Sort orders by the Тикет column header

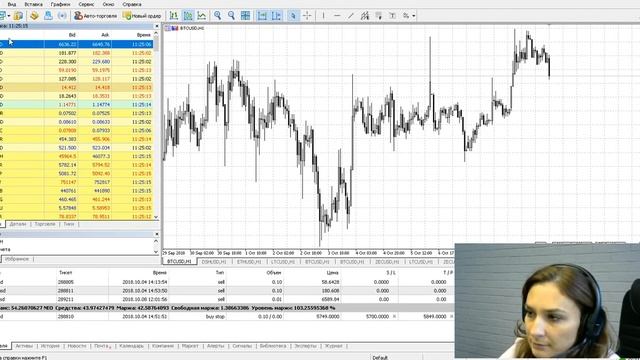click(66, 272)
